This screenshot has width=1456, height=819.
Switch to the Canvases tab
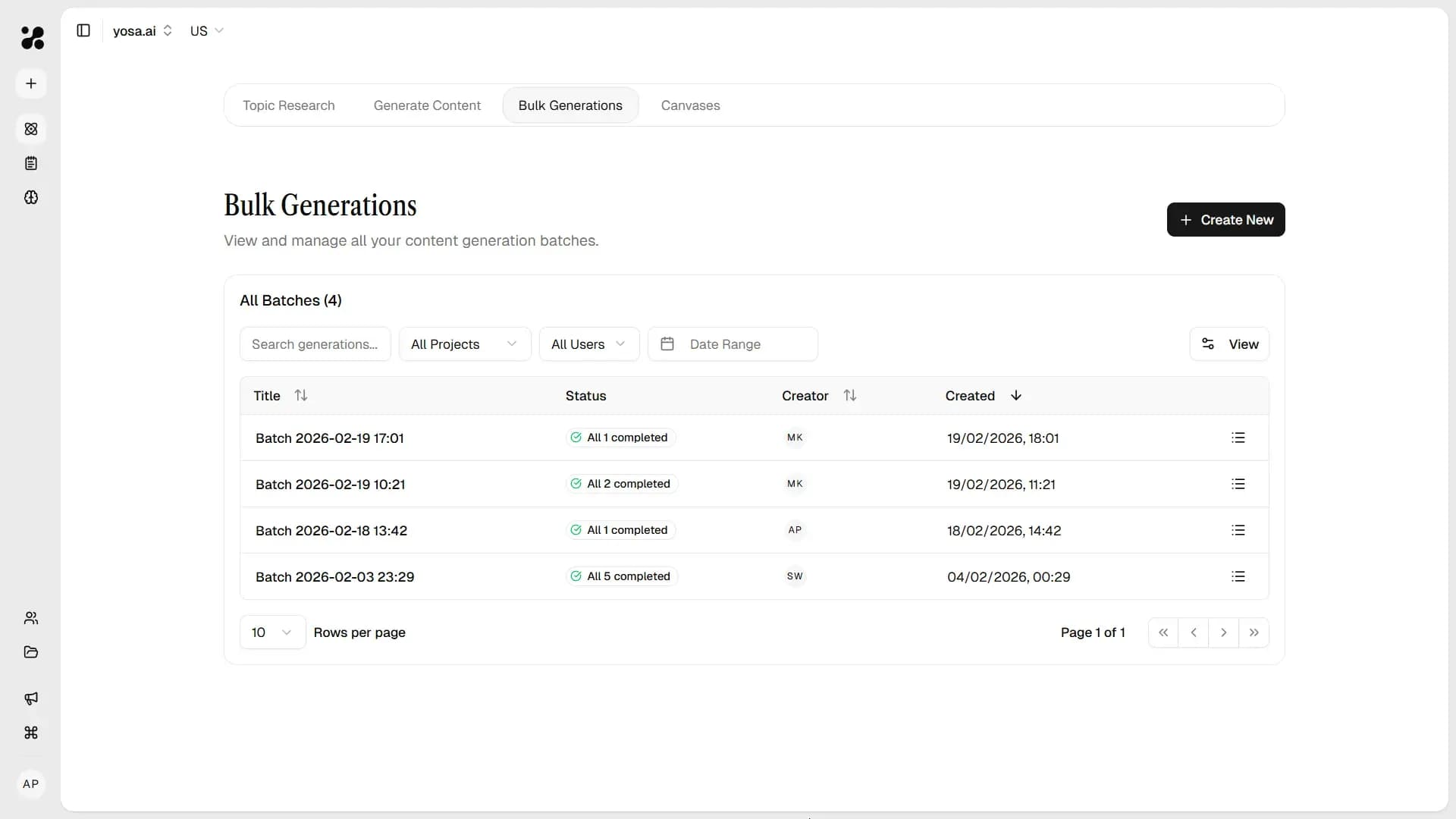click(x=690, y=105)
